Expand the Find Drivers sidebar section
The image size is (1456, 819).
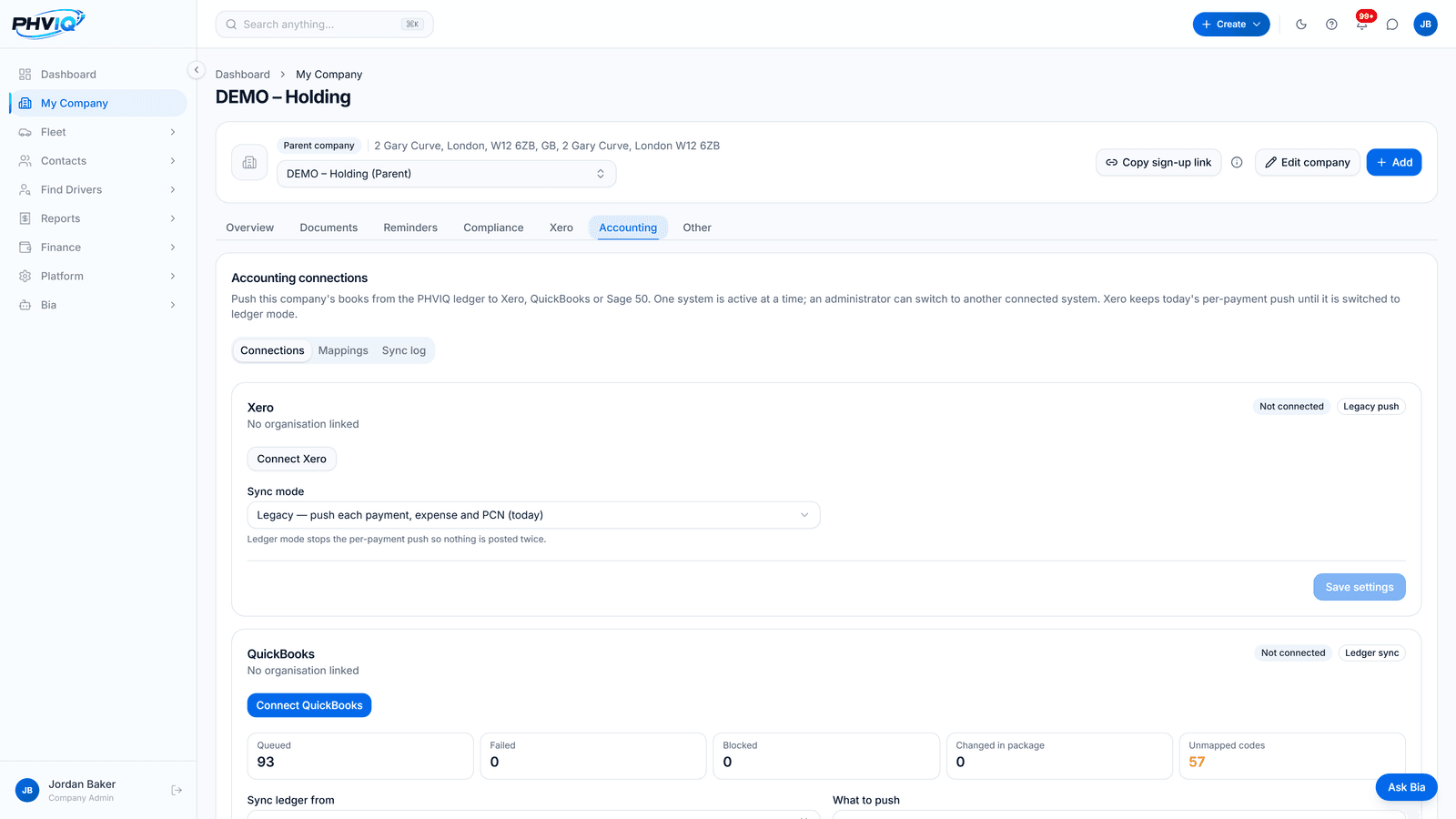(98, 190)
